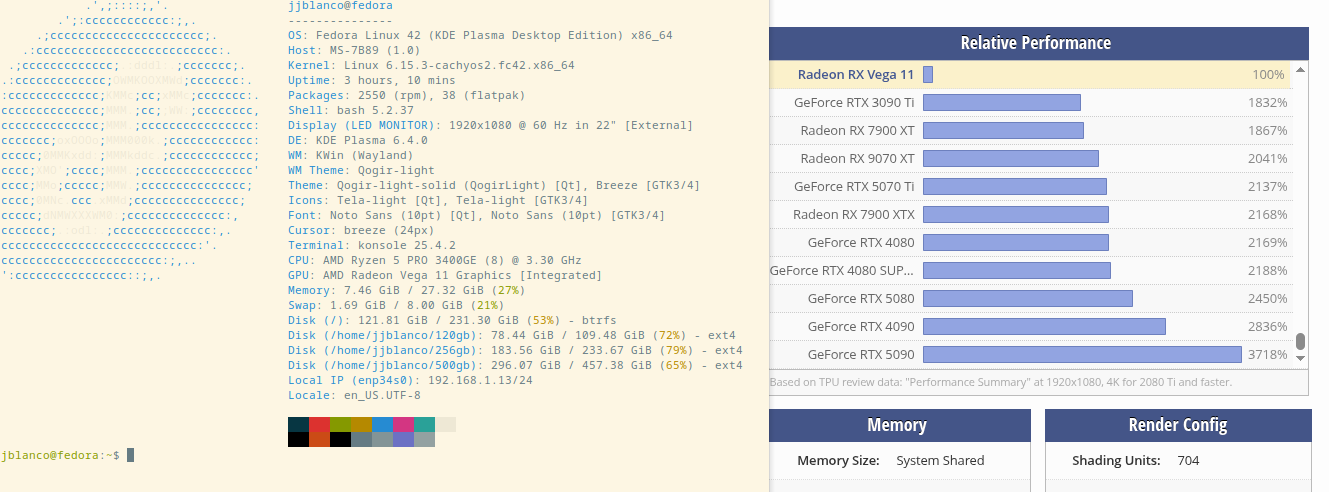Select the plain GeForce RTX 4080 row label
The height and width of the screenshot is (492, 1329).
click(x=861, y=242)
